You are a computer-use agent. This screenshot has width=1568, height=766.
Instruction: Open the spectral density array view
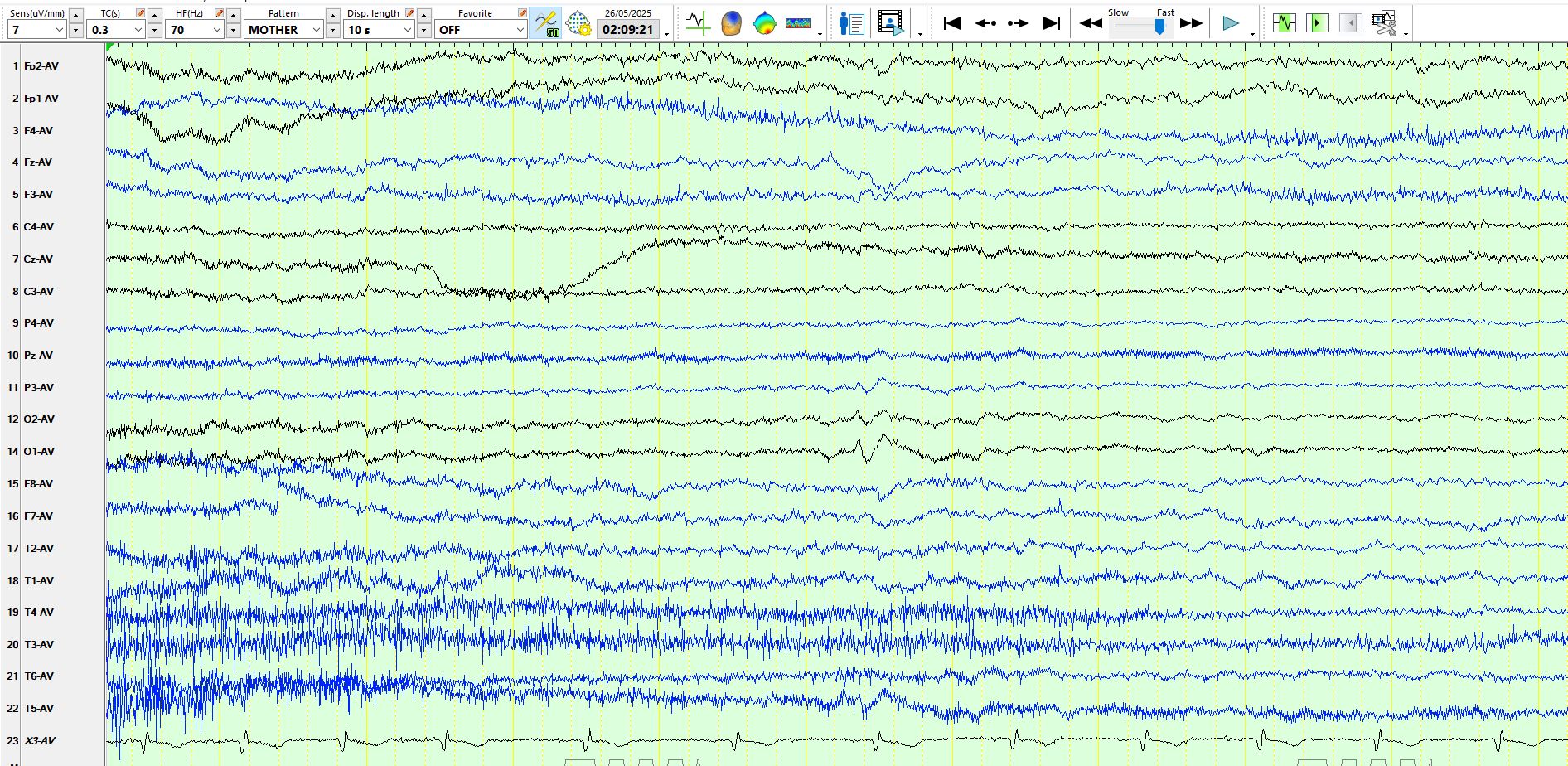[798, 23]
